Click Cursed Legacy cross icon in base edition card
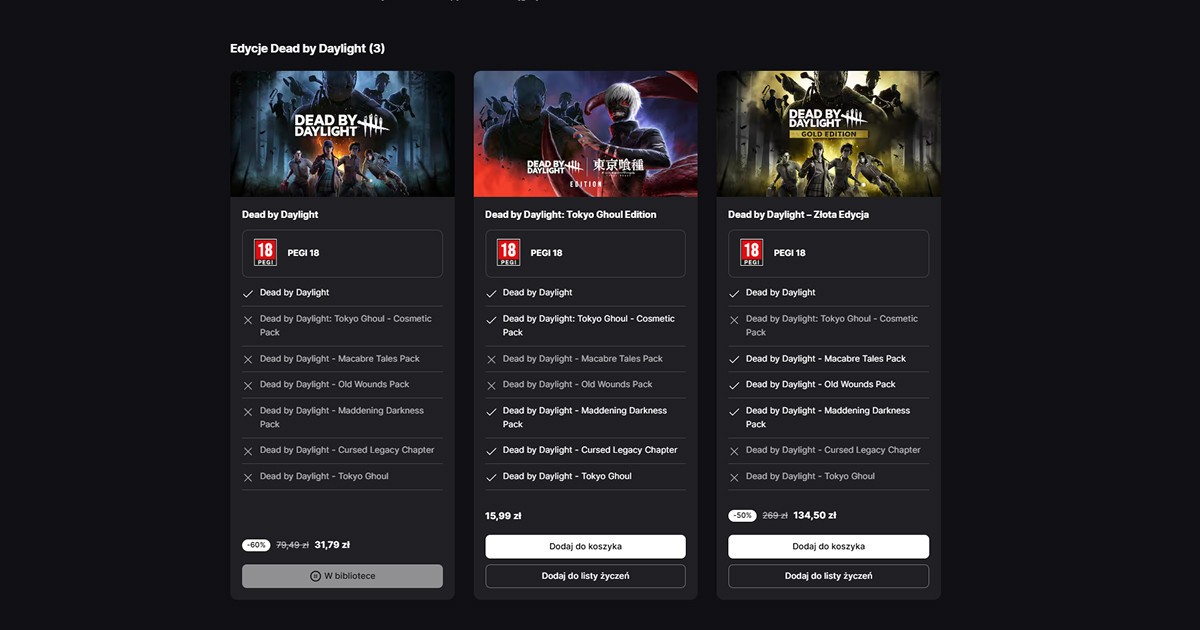This screenshot has height=630, width=1200. coord(248,451)
